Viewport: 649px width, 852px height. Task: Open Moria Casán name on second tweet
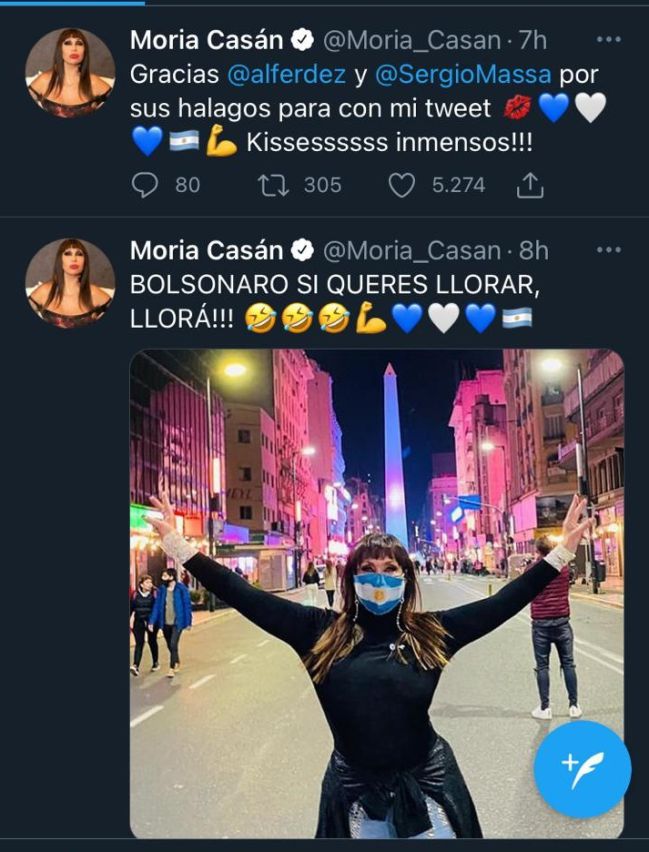coord(207,250)
